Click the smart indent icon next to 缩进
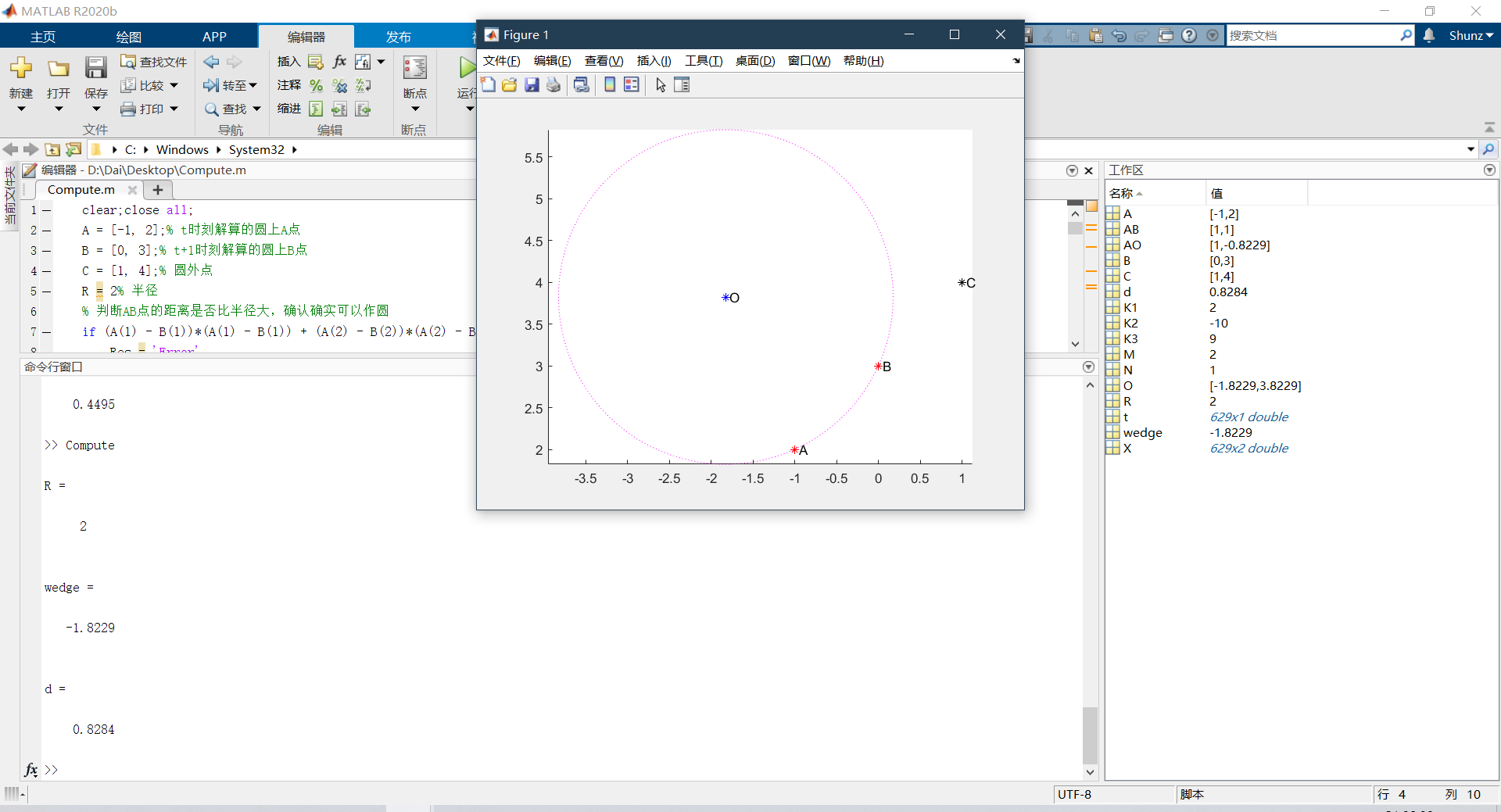The height and width of the screenshot is (812, 1501). coord(316,109)
